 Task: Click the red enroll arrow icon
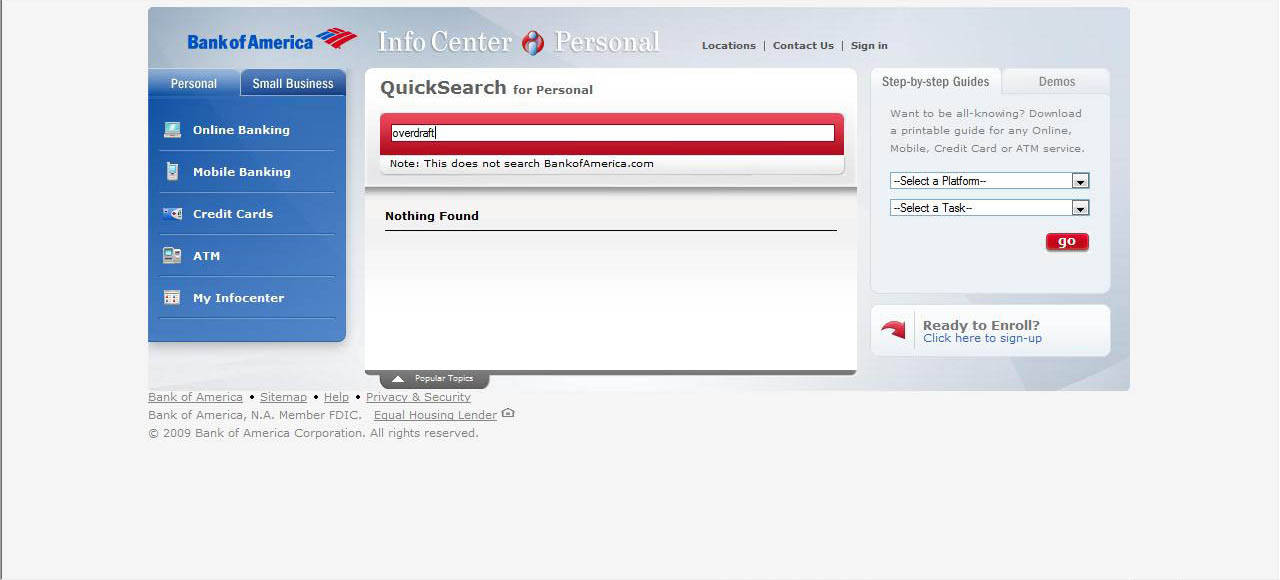pyautogui.click(x=893, y=329)
